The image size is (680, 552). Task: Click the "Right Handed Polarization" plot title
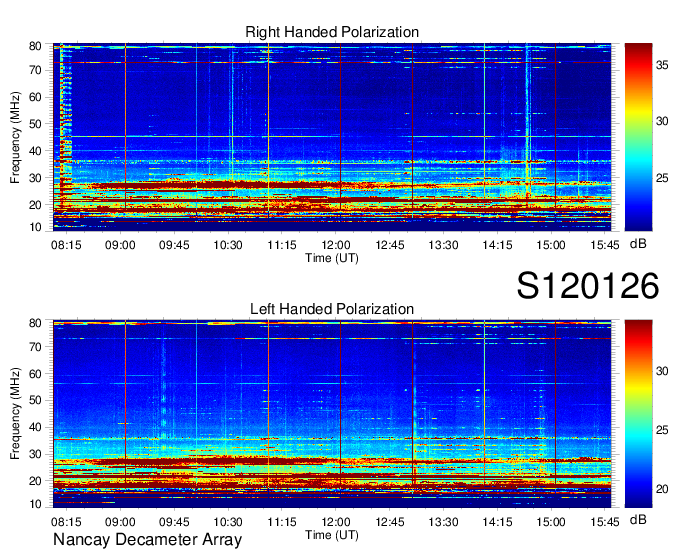pos(332,32)
